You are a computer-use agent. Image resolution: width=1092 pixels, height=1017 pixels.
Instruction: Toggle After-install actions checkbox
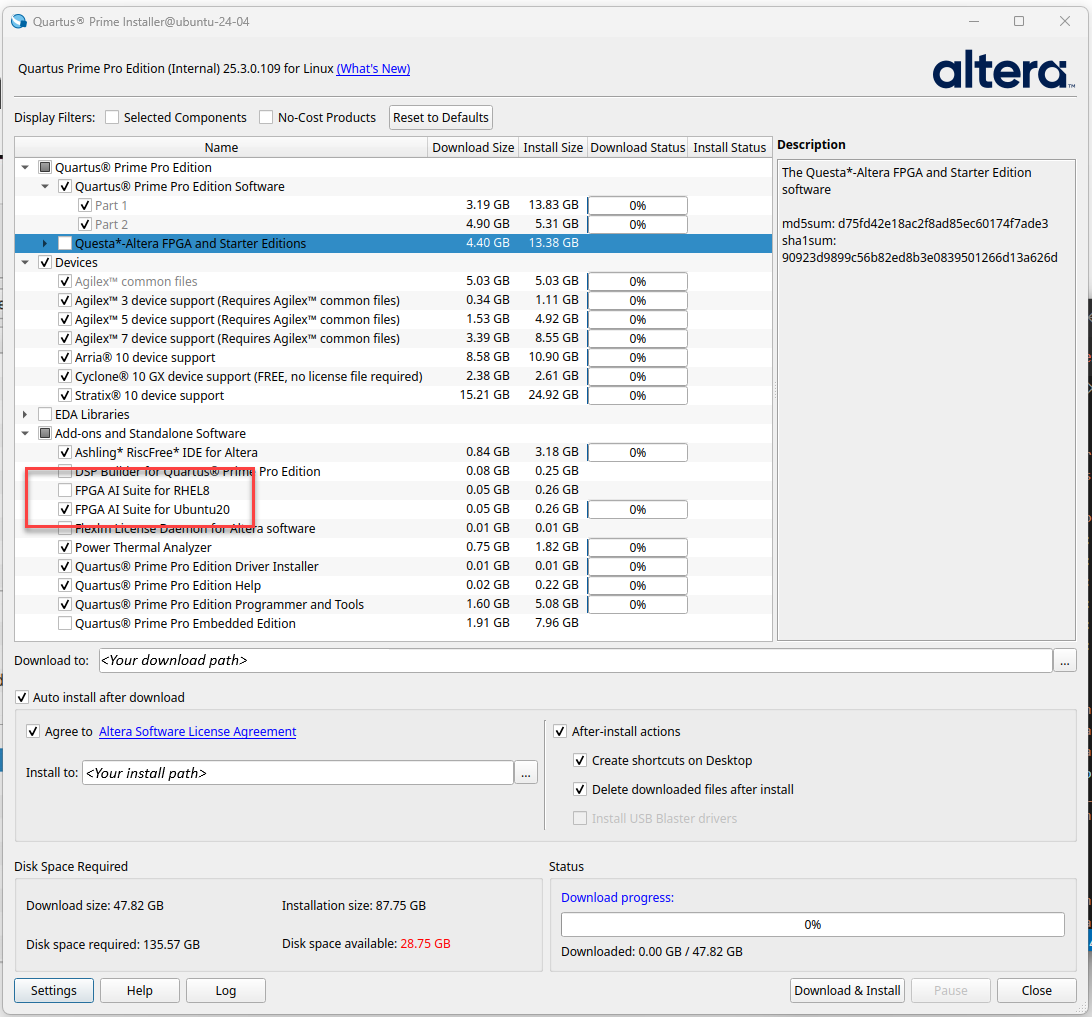click(559, 731)
